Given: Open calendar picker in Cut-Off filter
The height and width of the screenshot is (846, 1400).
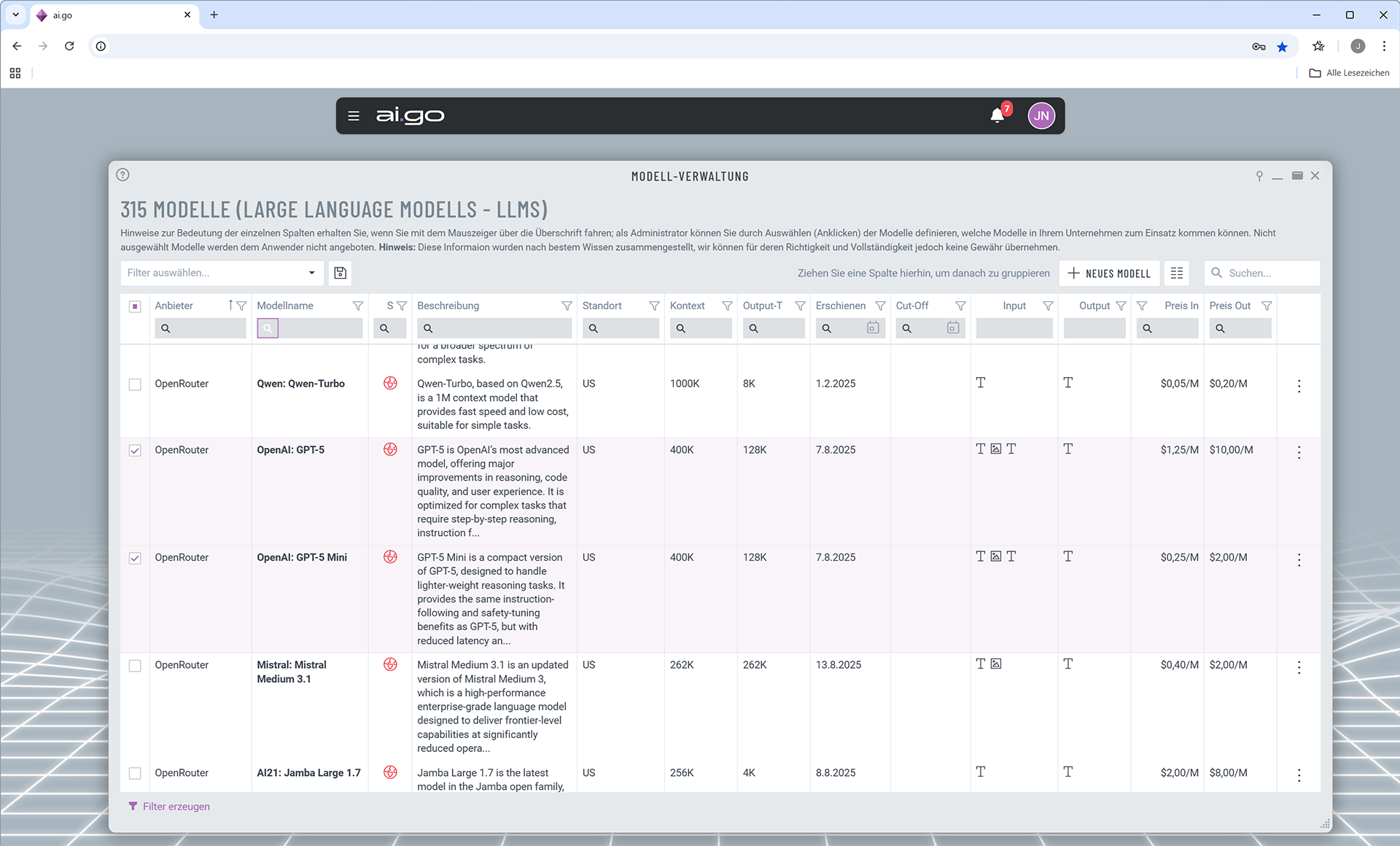Looking at the screenshot, I should coord(952,328).
